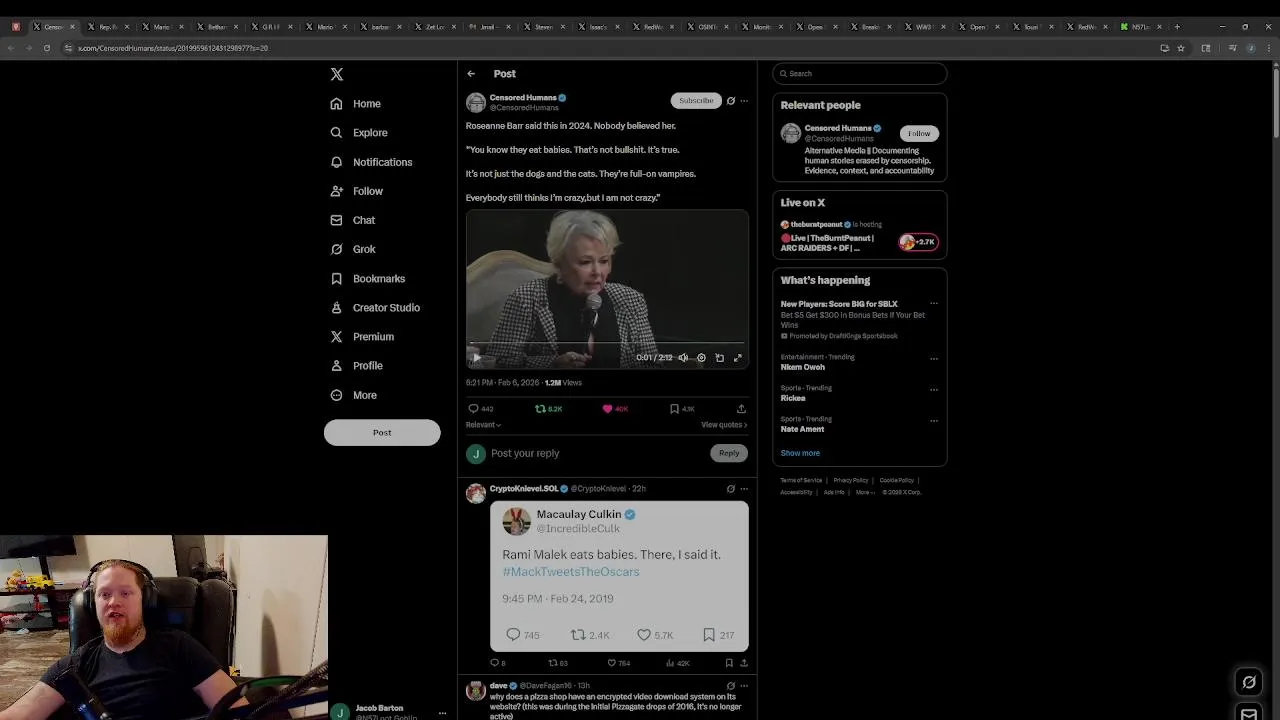Image resolution: width=1280 pixels, height=720 pixels.
Task: Toggle picture-in-picture on the video
Action: tap(719, 358)
